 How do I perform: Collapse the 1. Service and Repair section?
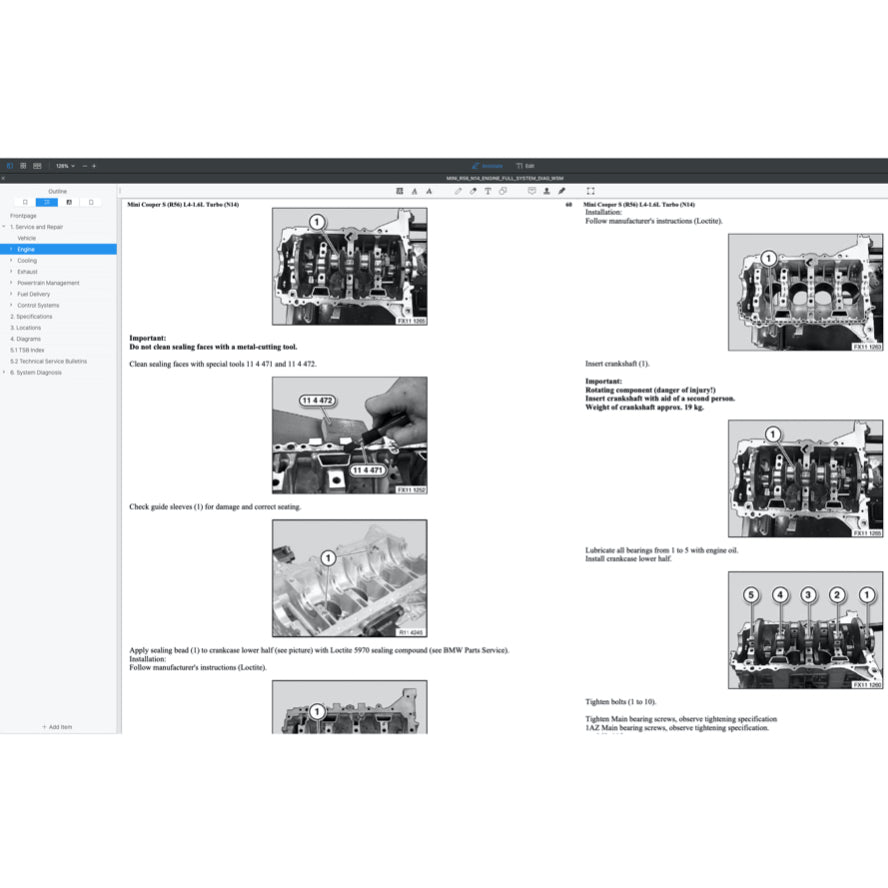[4, 227]
